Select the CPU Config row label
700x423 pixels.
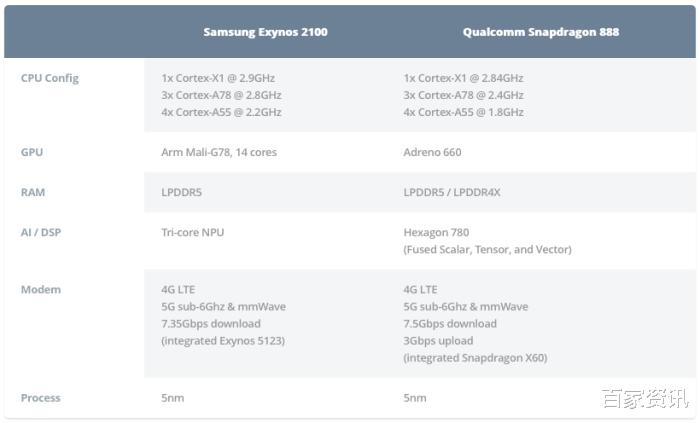[x=50, y=78]
